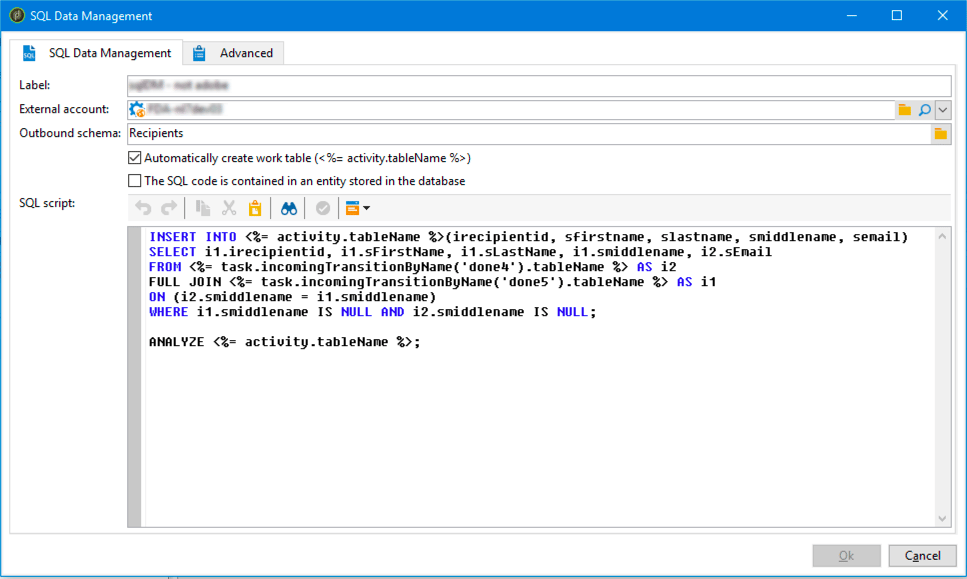The width and height of the screenshot is (967, 579).
Task: Open the external account dropdown chevron
Action: point(942,109)
